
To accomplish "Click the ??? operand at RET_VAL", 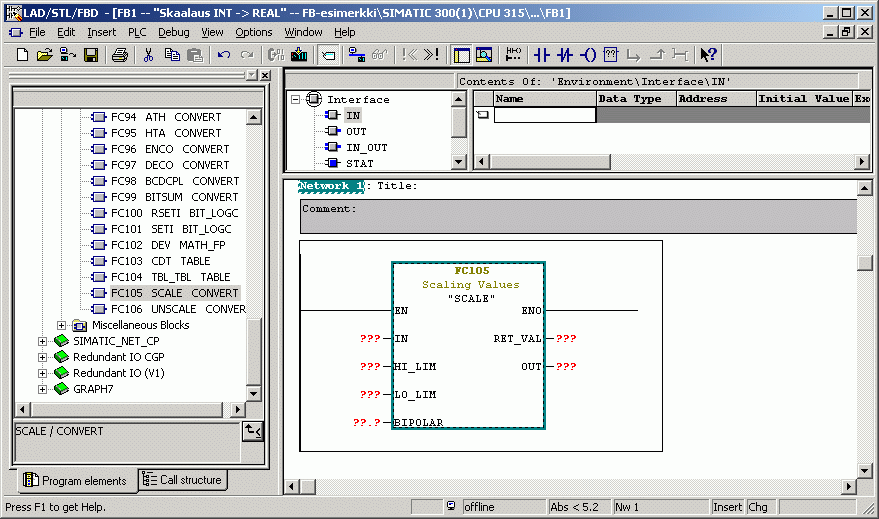I will click(566, 339).
